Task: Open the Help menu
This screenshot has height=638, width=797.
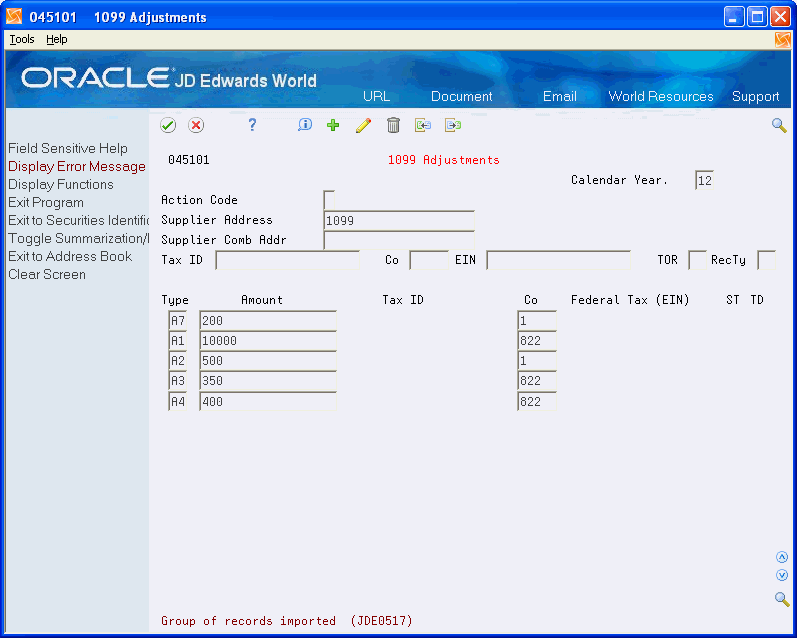Action: click(x=56, y=39)
